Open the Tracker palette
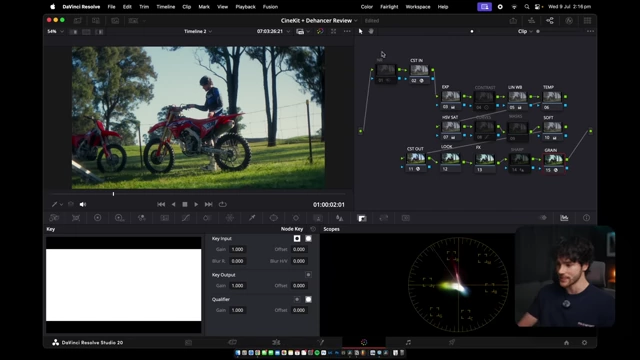 (296, 218)
